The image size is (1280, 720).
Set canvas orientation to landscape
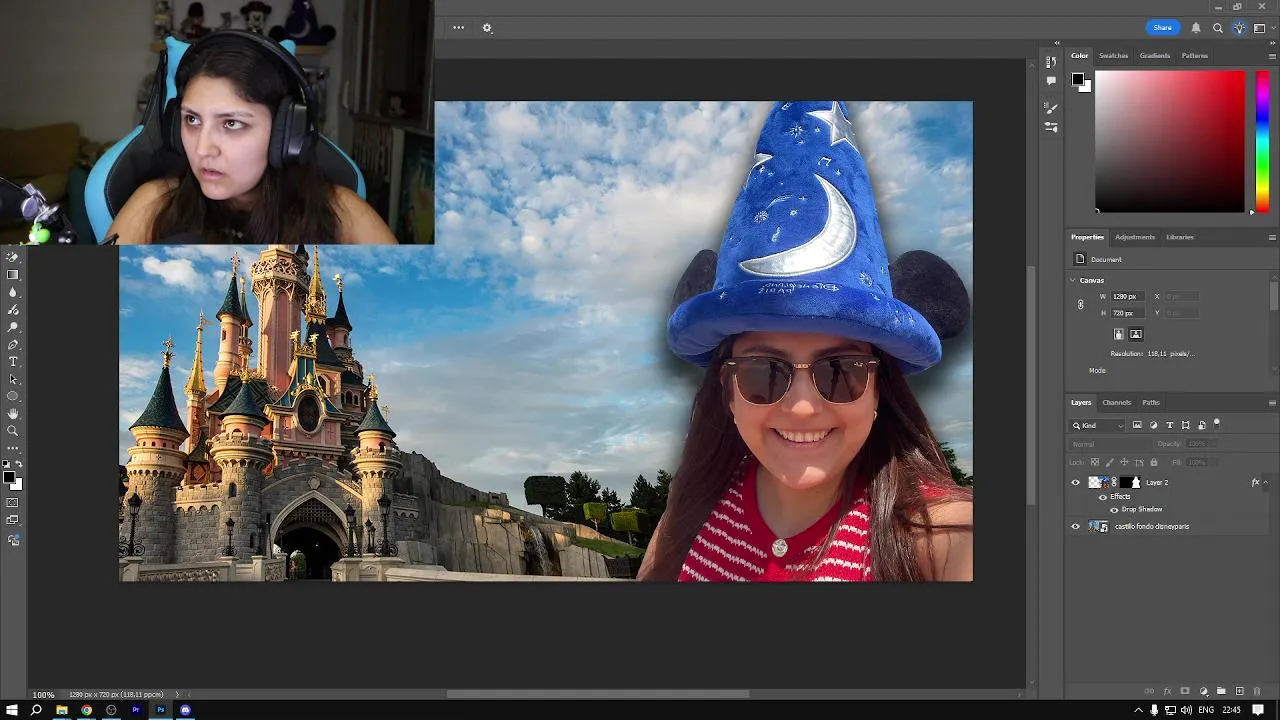[x=1135, y=334]
